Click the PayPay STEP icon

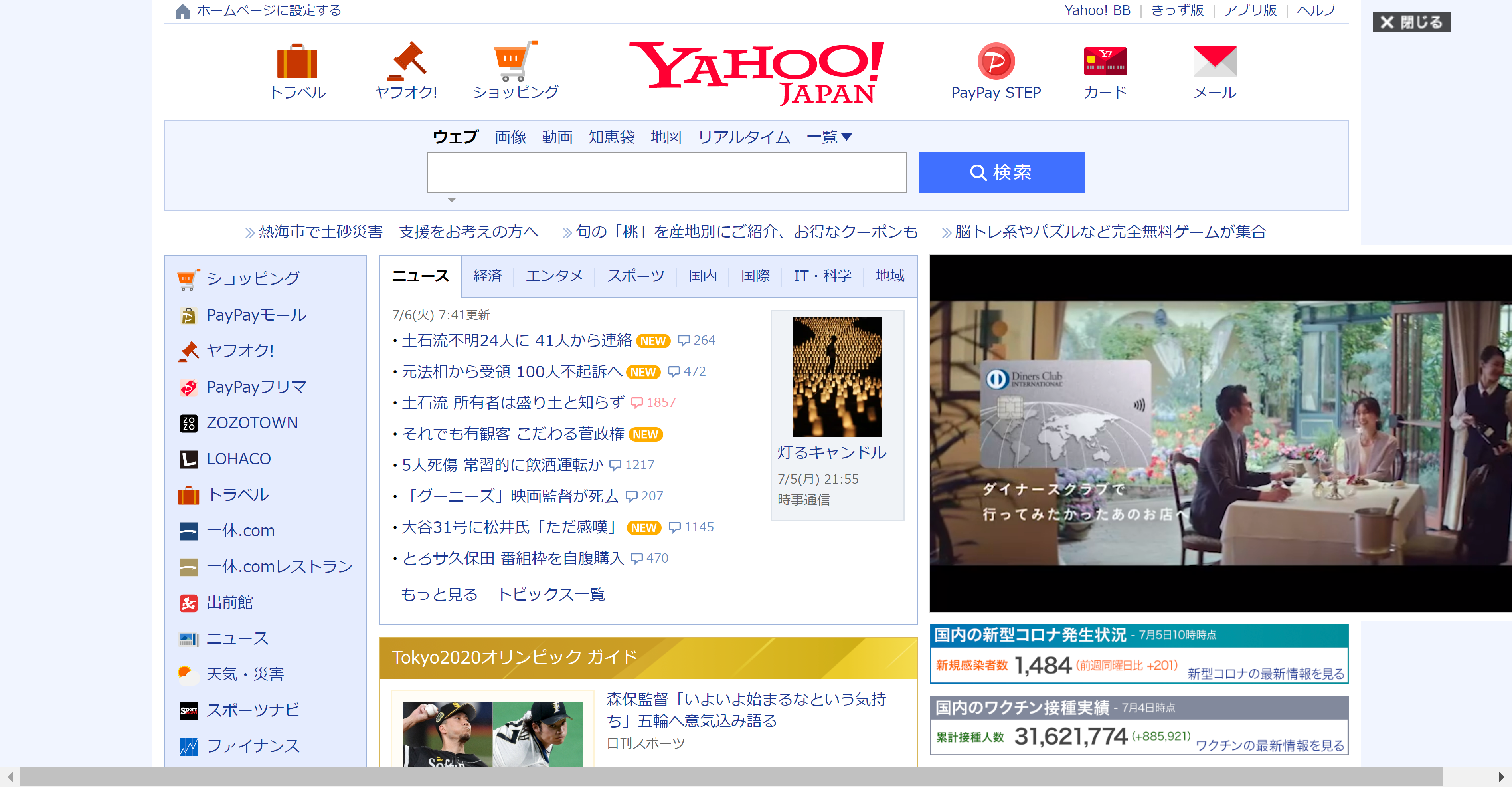point(996,61)
